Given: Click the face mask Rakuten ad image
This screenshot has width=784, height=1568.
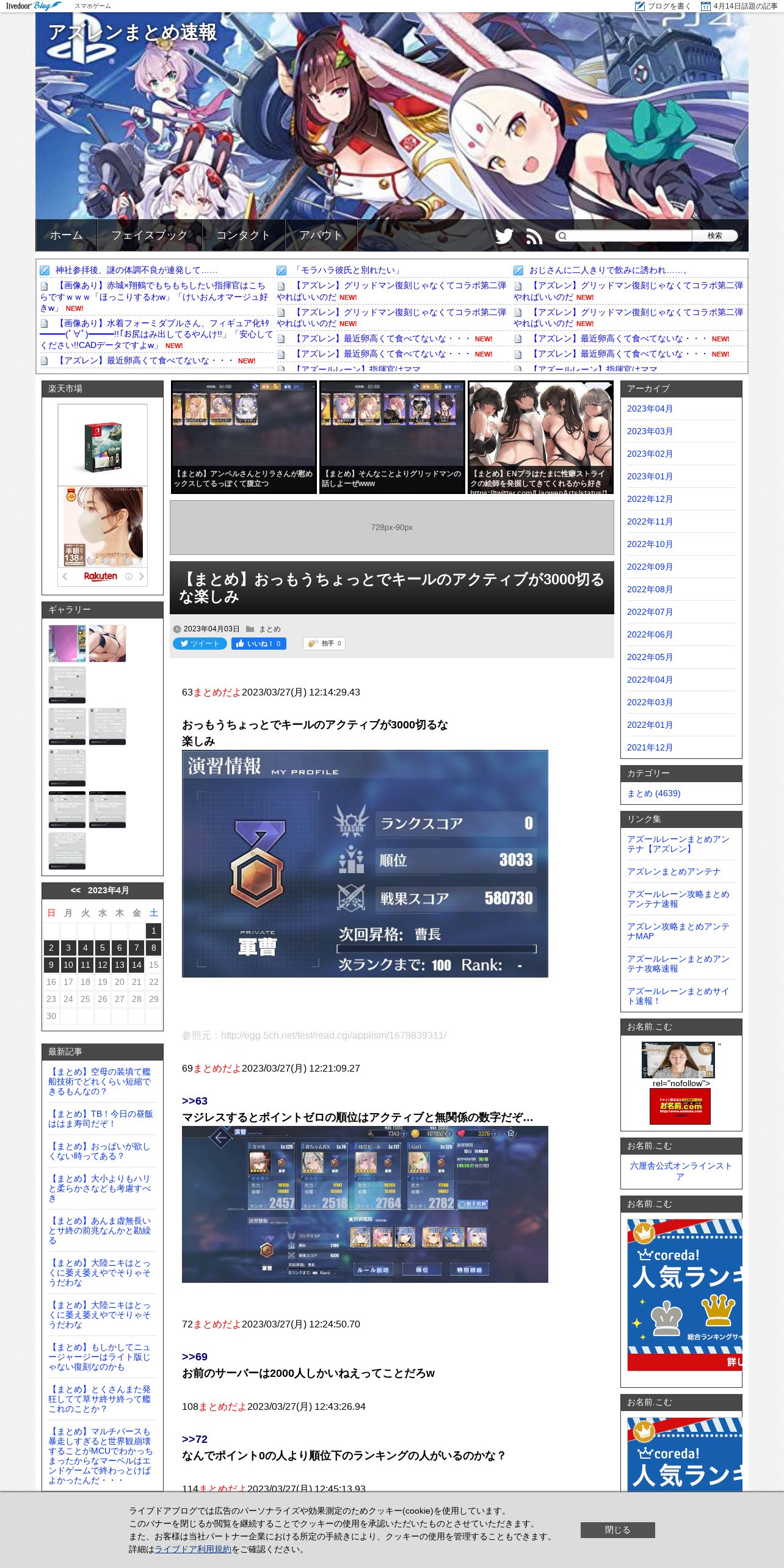Looking at the screenshot, I should point(103,527).
